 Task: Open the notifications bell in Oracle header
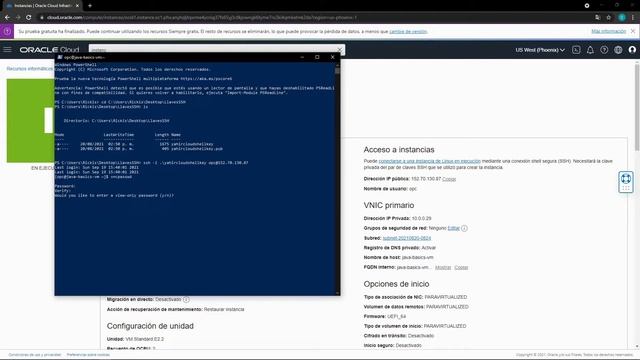pyautogui.click(x=590, y=50)
